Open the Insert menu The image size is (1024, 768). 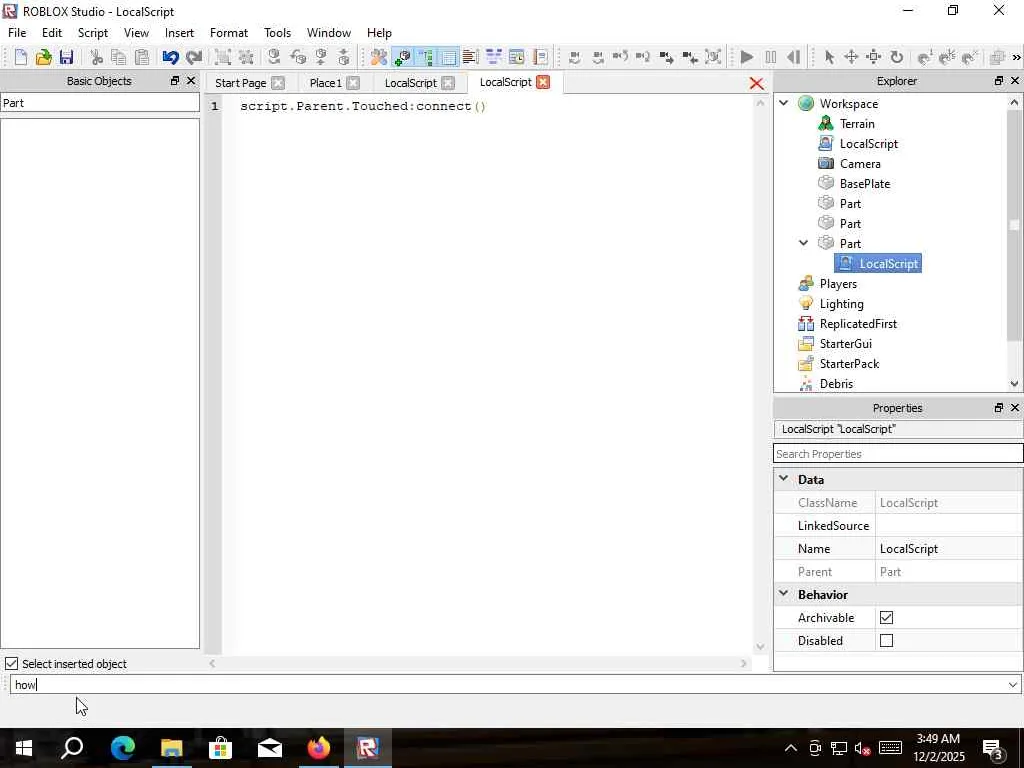pyautogui.click(x=179, y=33)
